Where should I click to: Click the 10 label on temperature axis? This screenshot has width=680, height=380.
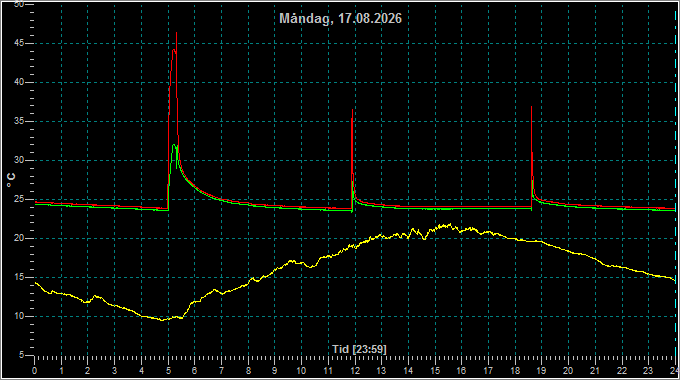tap(18, 316)
